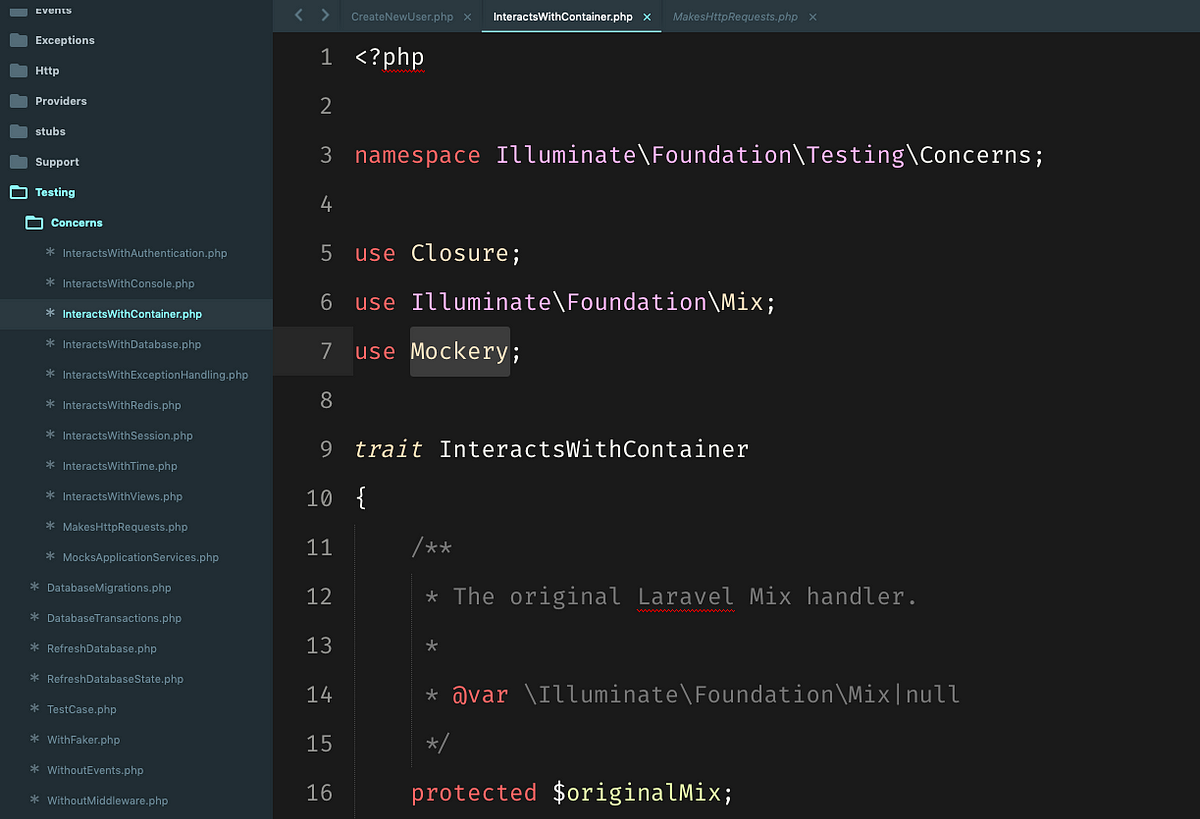Screen dimensions: 1200x819
Task: Open the Support folder label
Action: [x=57, y=162]
